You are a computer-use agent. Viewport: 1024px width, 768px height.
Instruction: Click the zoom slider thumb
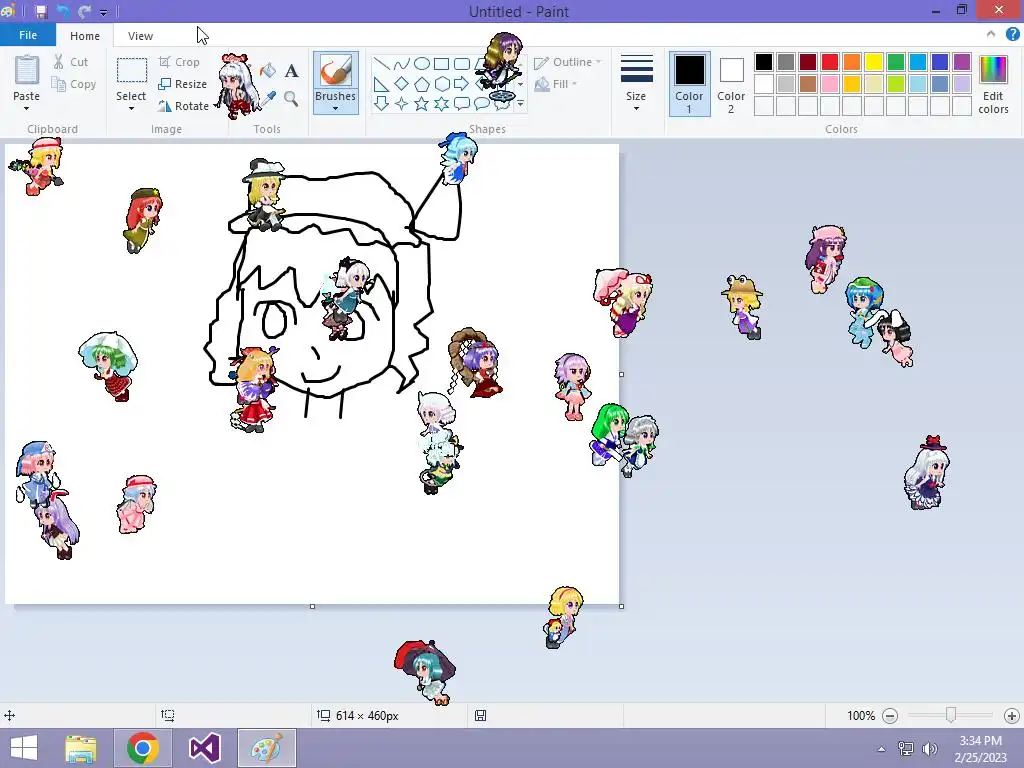point(951,716)
